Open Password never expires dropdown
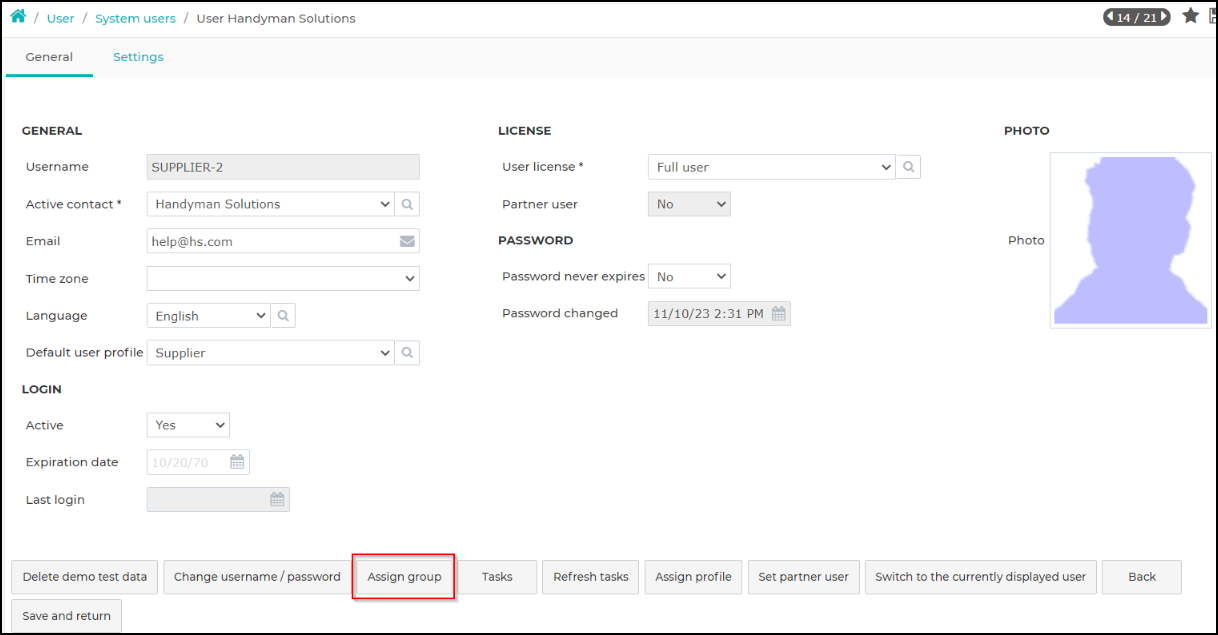This screenshot has height=635, width=1218. (690, 276)
